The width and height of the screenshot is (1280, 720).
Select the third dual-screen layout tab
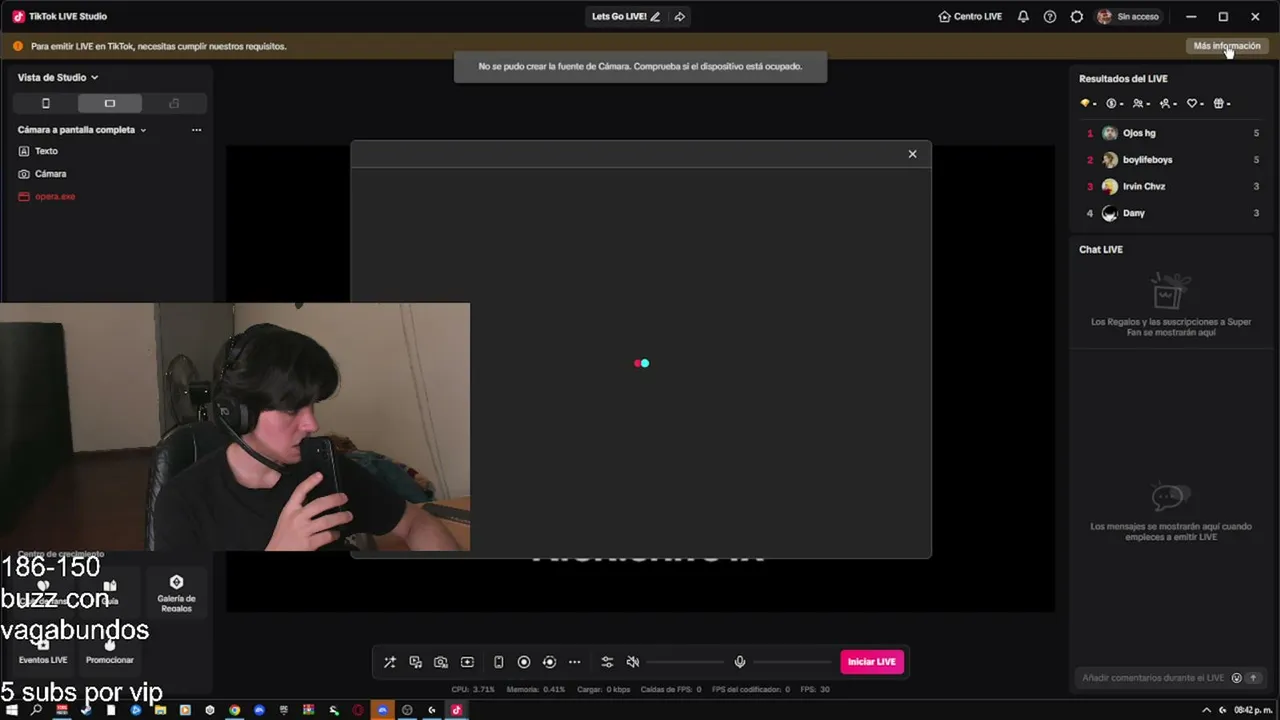coord(174,103)
